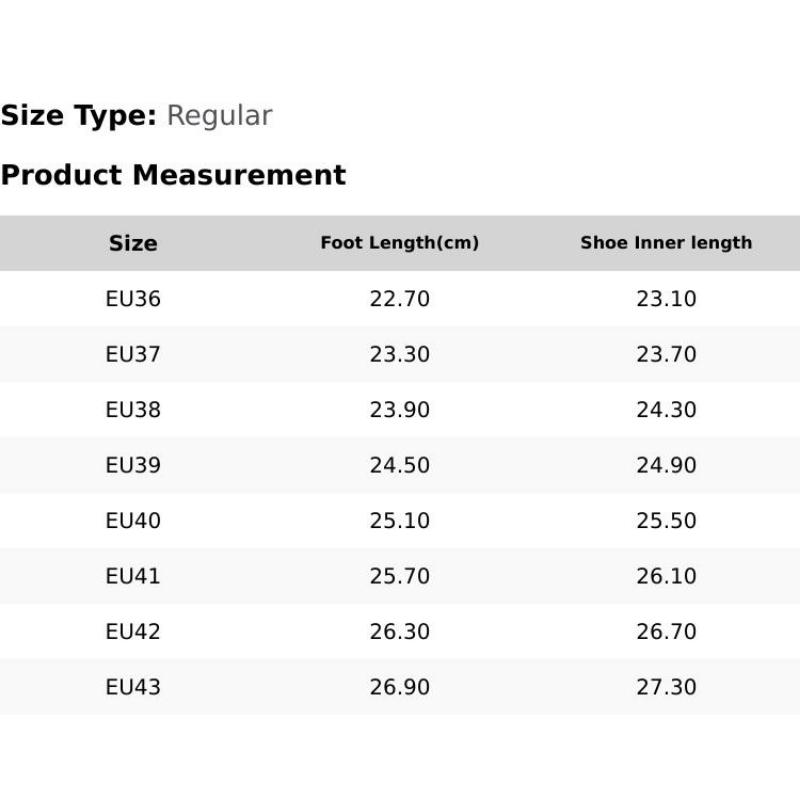Click shoe inner length value 24.90

pos(666,465)
